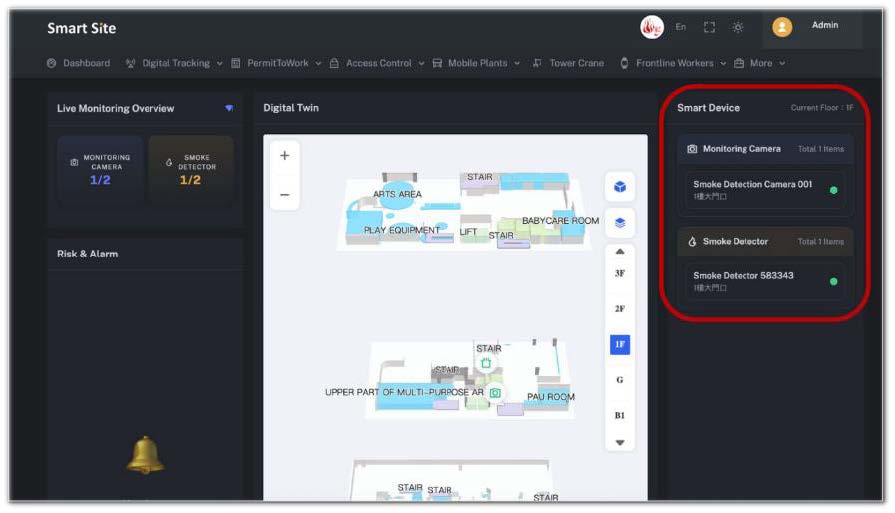895x513 pixels.
Task: Click the PAU ROOM label
Action: point(551,397)
